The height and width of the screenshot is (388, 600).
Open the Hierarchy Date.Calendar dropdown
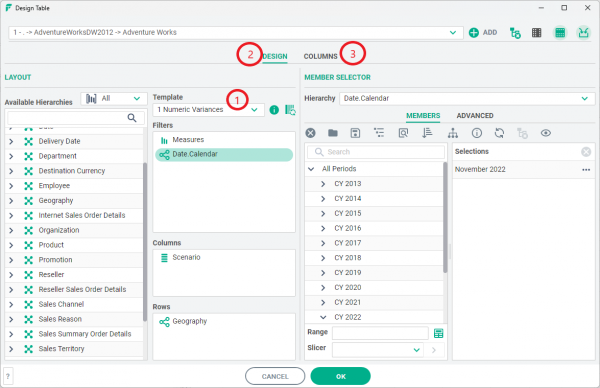pyautogui.click(x=467, y=98)
